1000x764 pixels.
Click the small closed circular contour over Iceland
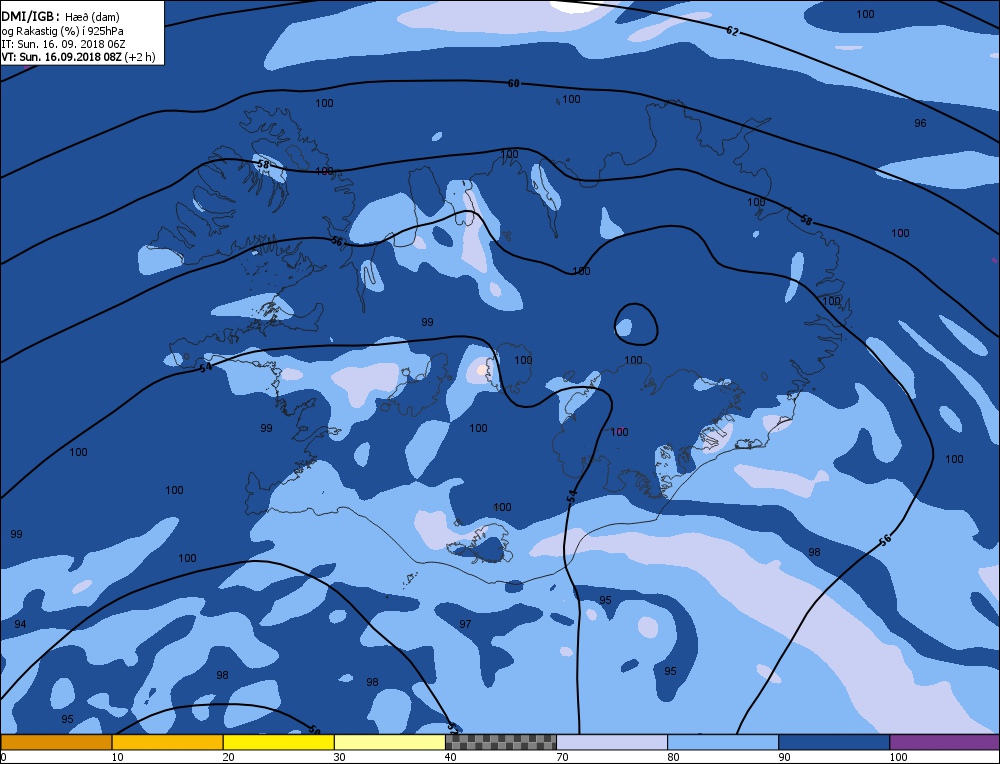click(x=636, y=324)
